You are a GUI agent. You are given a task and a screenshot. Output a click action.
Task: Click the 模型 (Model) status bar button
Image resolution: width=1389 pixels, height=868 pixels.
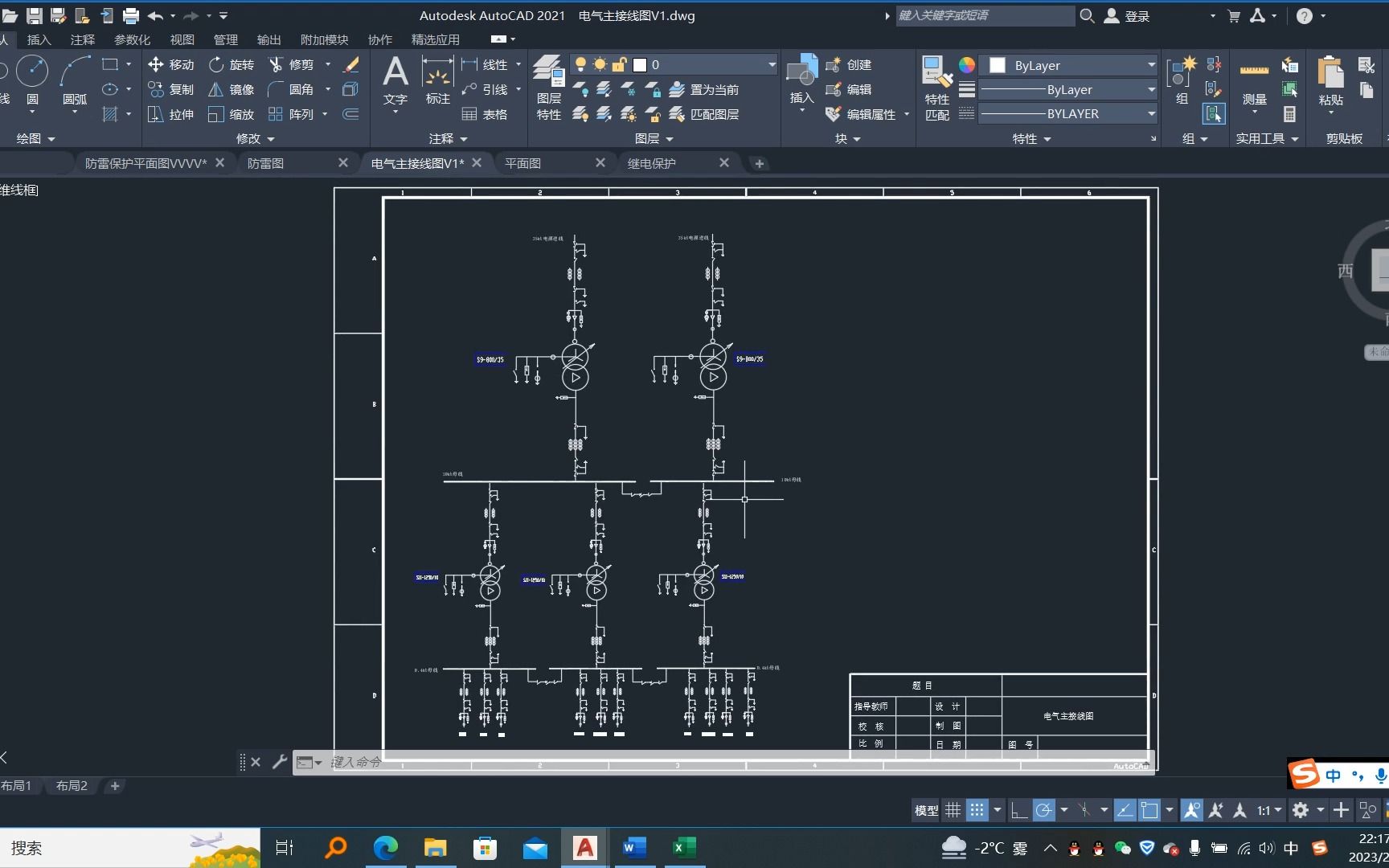pyautogui.click(x=926, y=810)
